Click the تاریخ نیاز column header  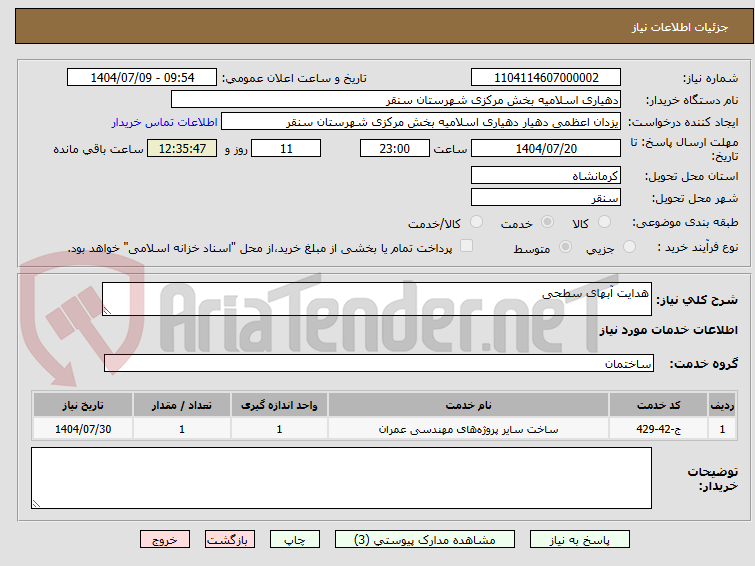pos(83,405)
